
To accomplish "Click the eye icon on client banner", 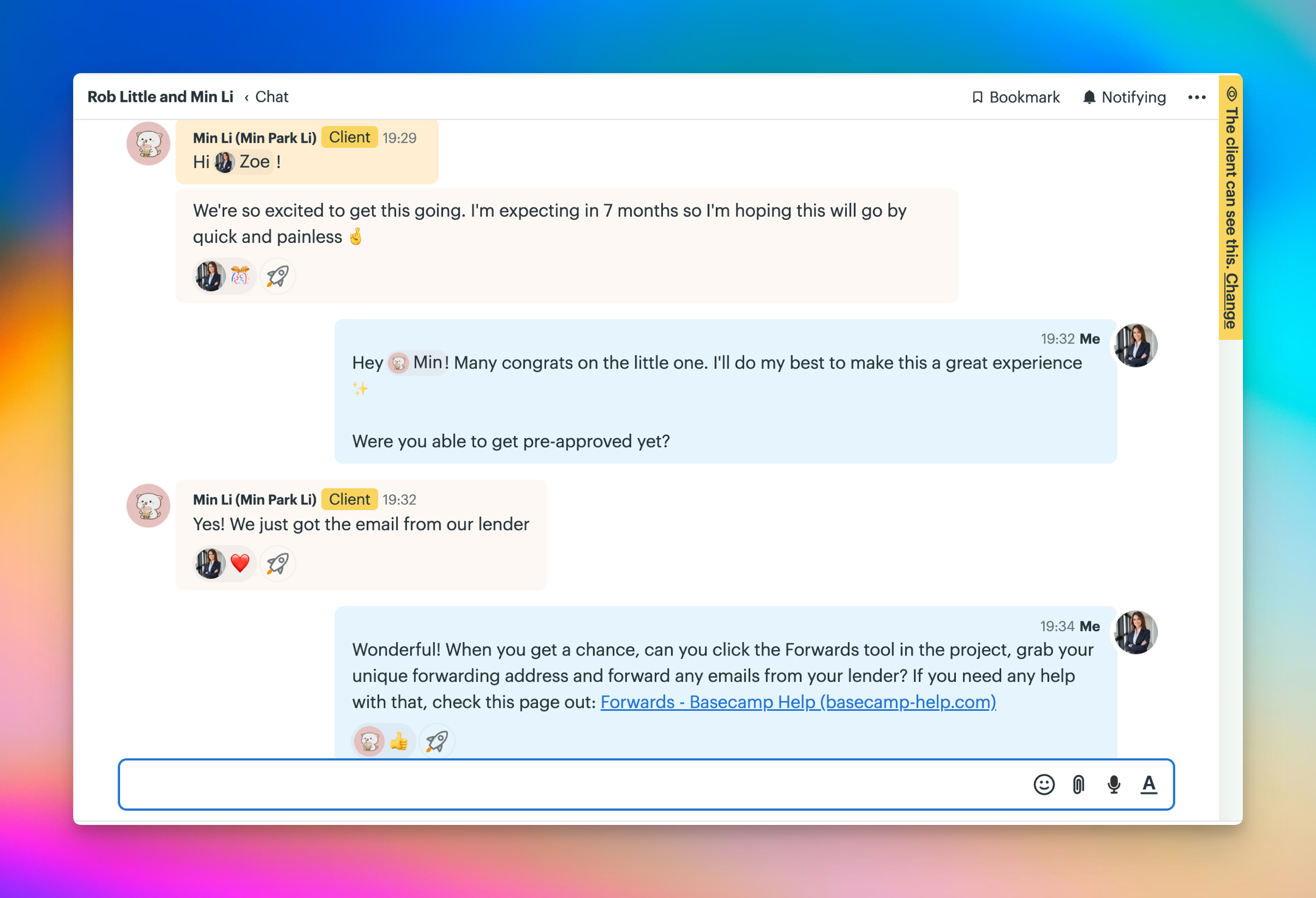I will [x=1231, y=94].
